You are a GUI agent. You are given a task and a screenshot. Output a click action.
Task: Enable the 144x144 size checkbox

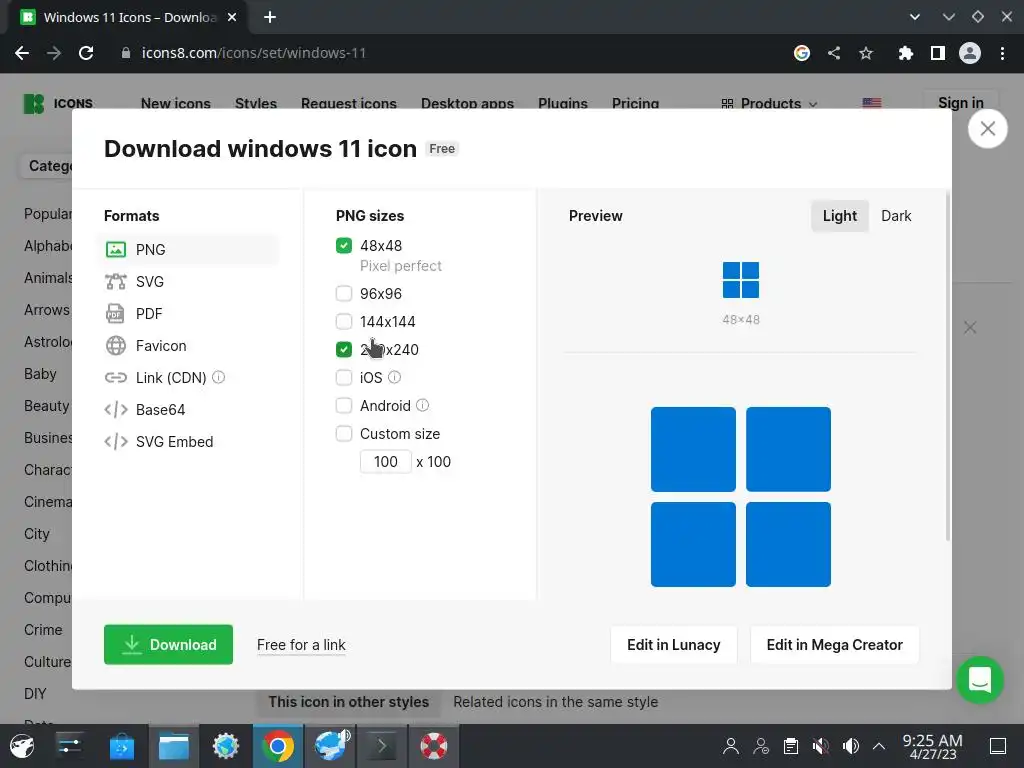coord(344,321)
